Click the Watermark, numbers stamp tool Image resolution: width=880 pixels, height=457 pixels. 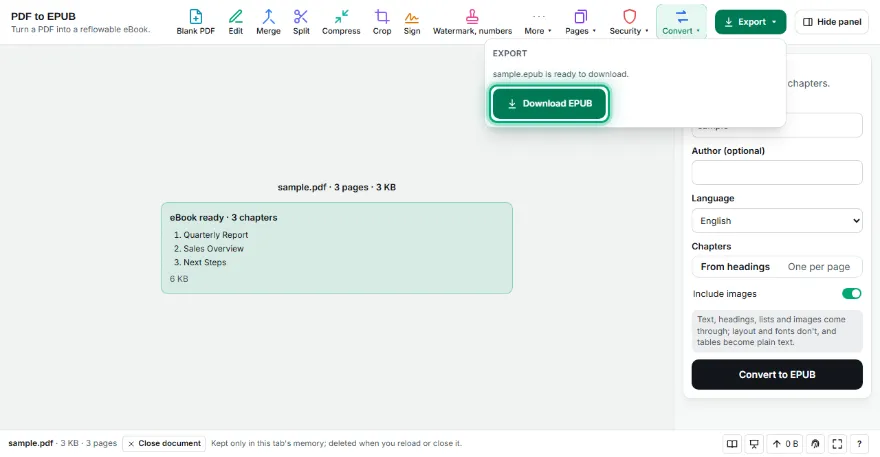[472, 22]
